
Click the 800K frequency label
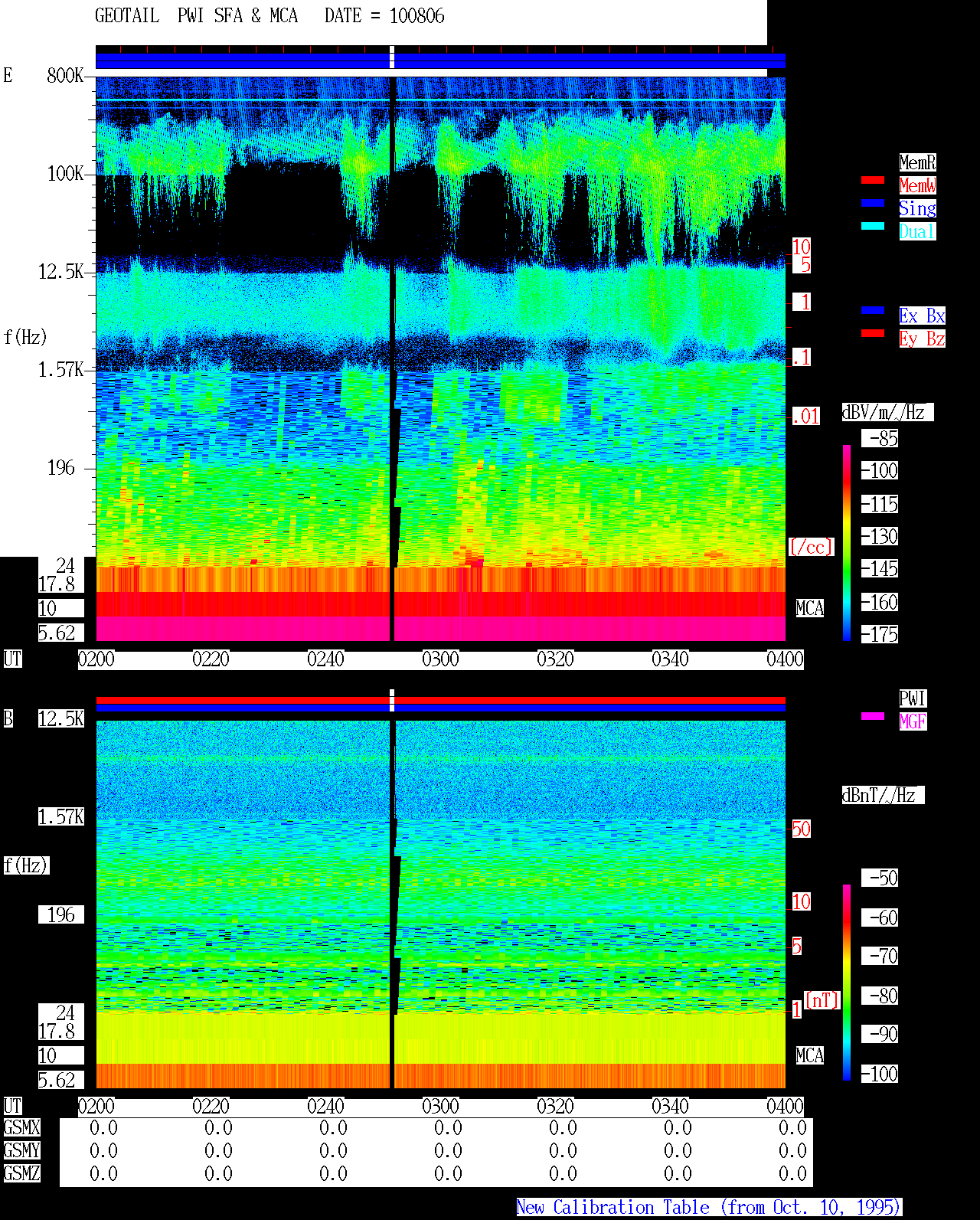[x=65, y=75]
